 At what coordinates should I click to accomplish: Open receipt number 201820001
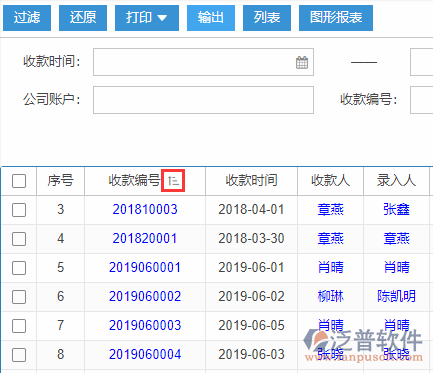145,239
